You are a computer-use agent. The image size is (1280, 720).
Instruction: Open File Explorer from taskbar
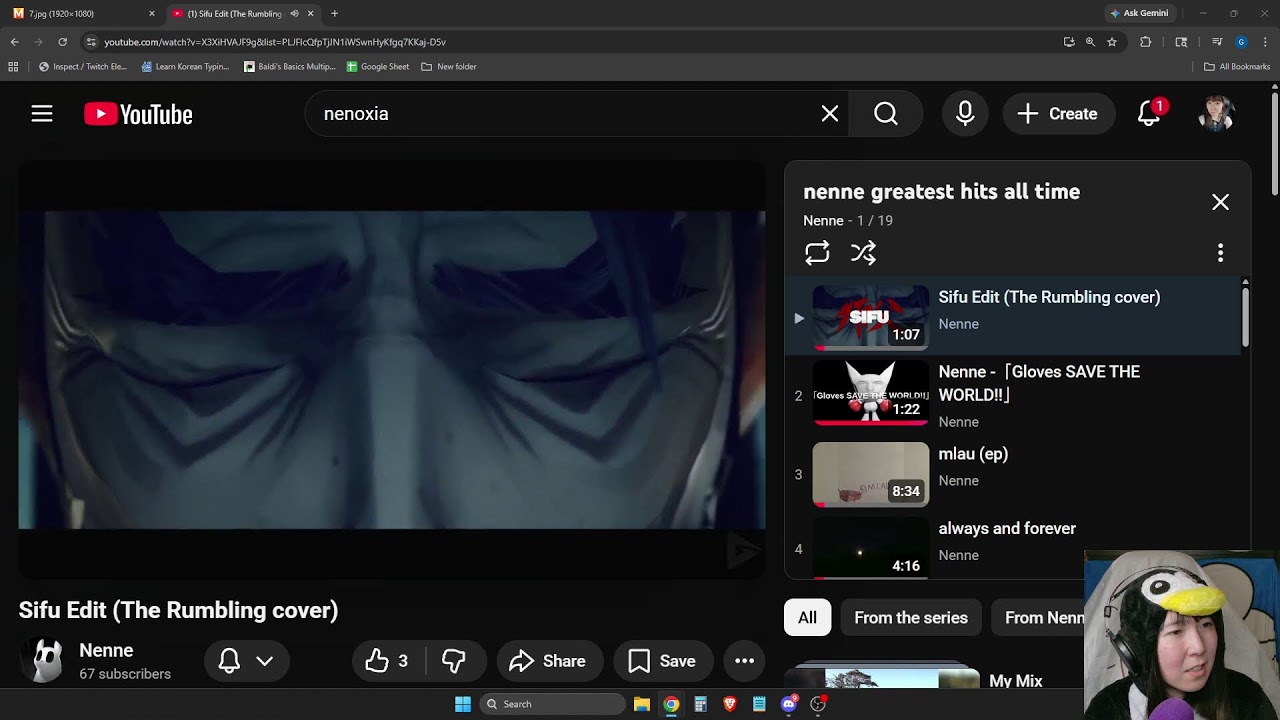(642, 704)
